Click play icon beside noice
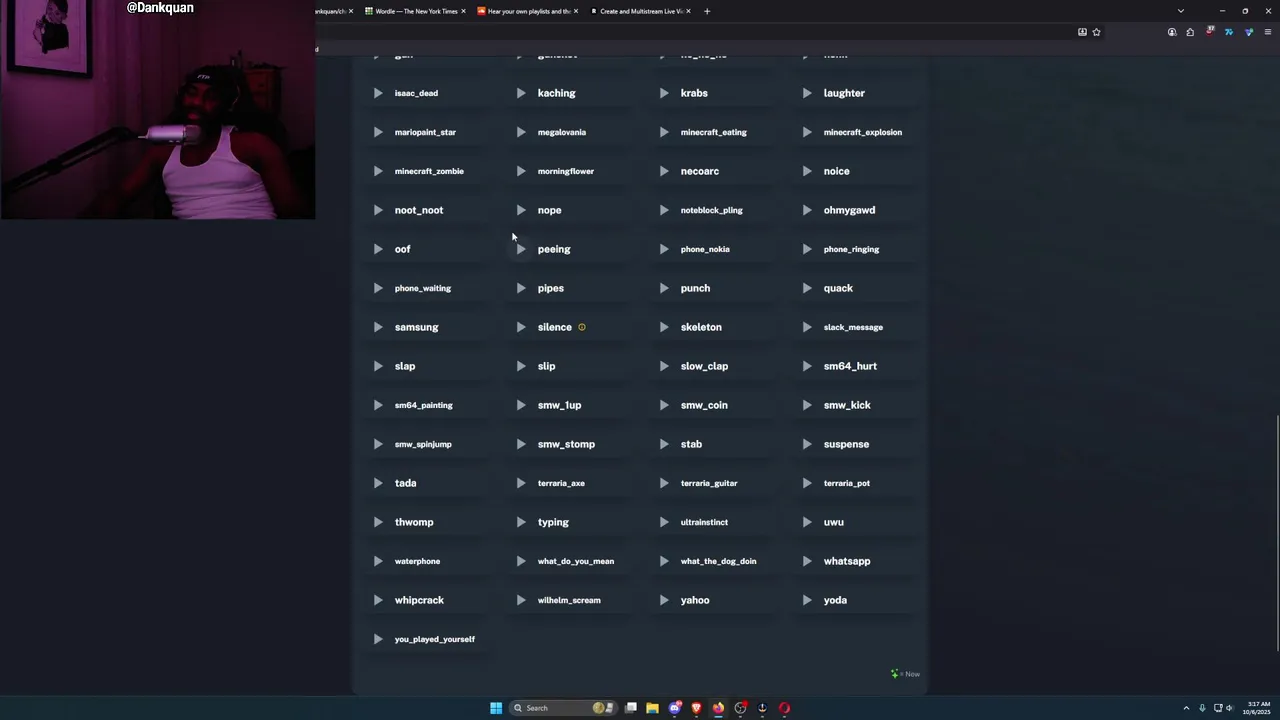This screenshot has width=1280, height=720. 807,171
